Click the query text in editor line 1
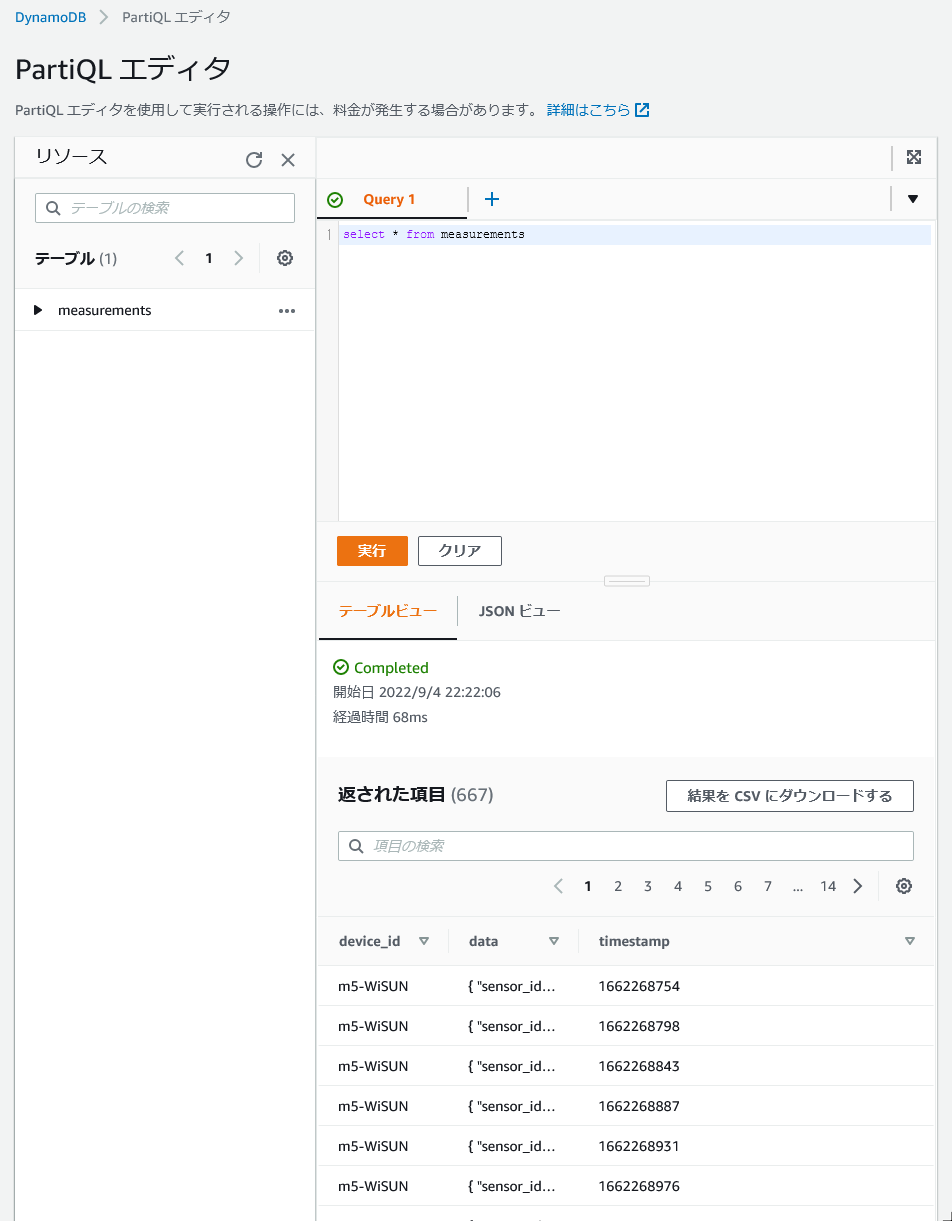The width and height of the screenshot is (952, 1221). (x=433, y=235)
